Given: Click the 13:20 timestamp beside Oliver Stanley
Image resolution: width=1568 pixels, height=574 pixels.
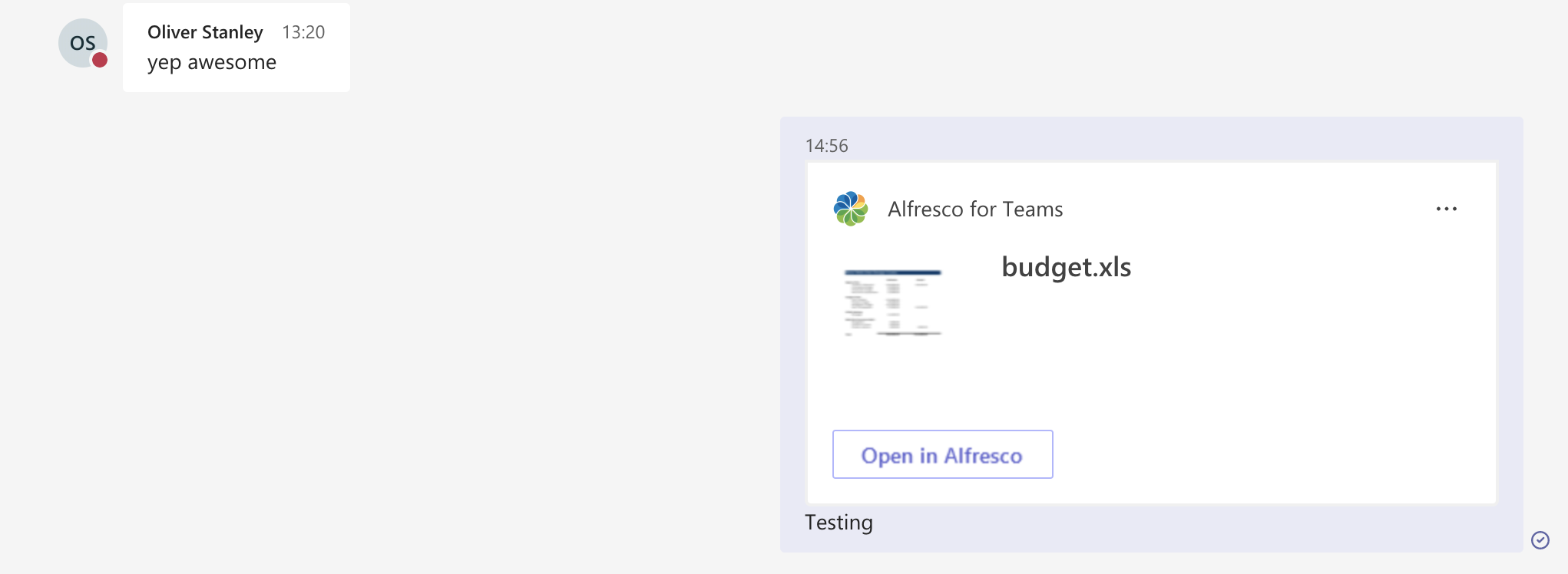Looking at the screenshot, I should 304,32.
